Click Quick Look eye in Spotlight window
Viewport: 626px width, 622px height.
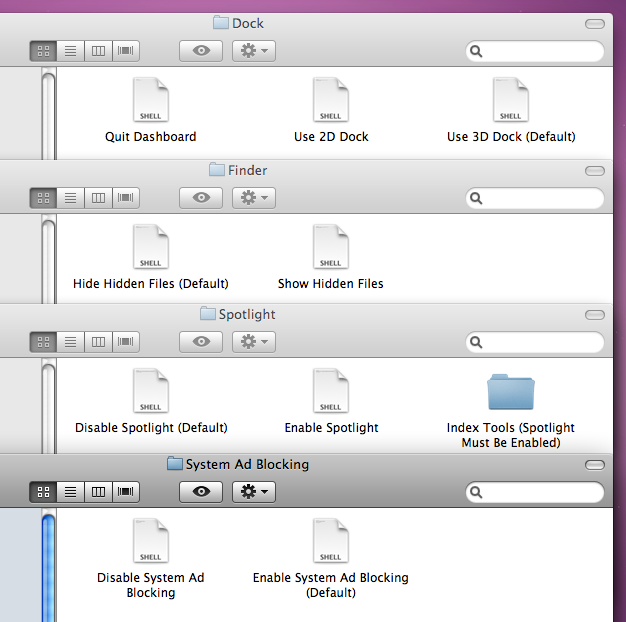[x=201, y=342]
